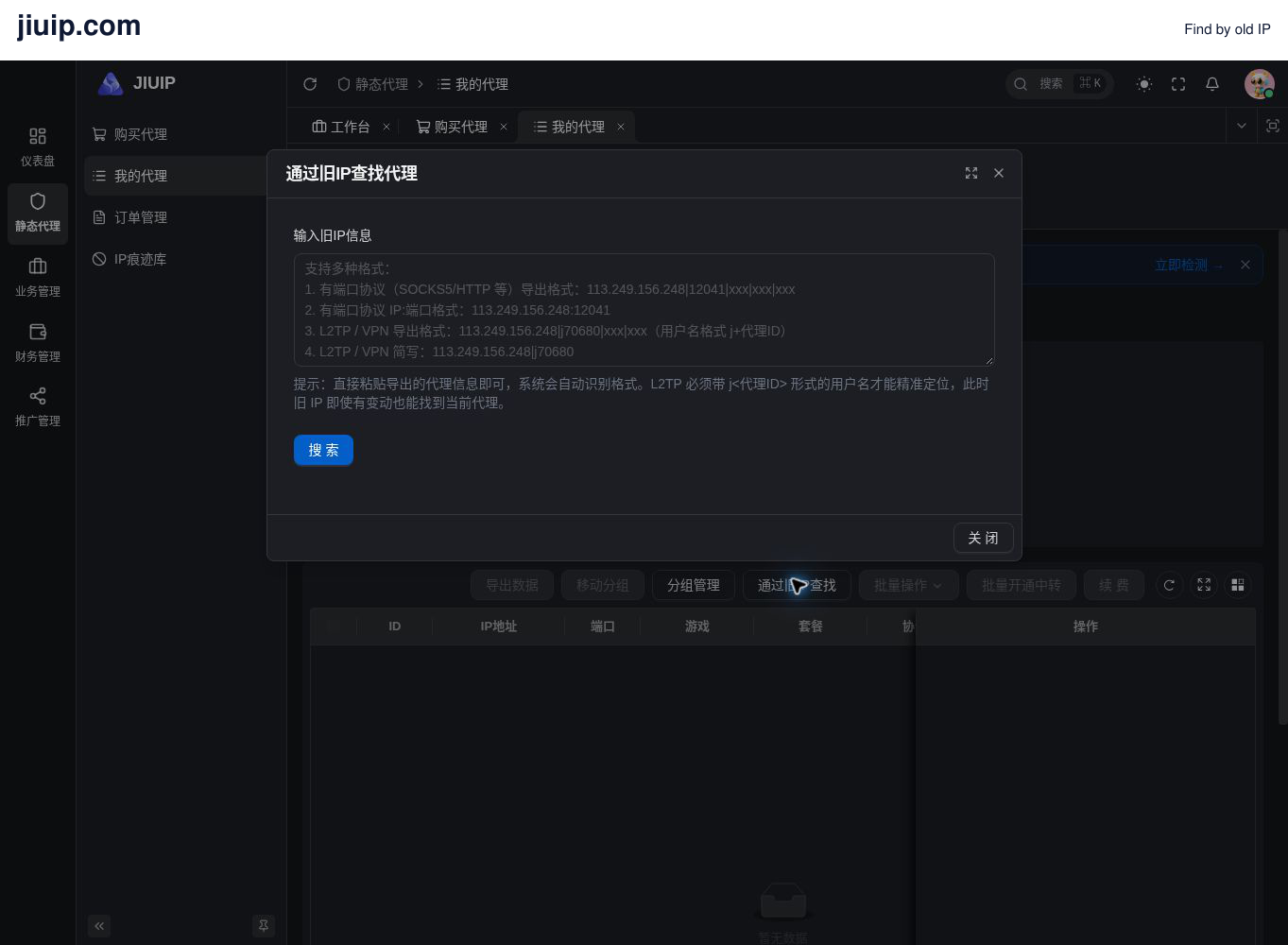Switch to the 工作台 tab
This screenshot has width=1288, height=945.
pos(341,127)
